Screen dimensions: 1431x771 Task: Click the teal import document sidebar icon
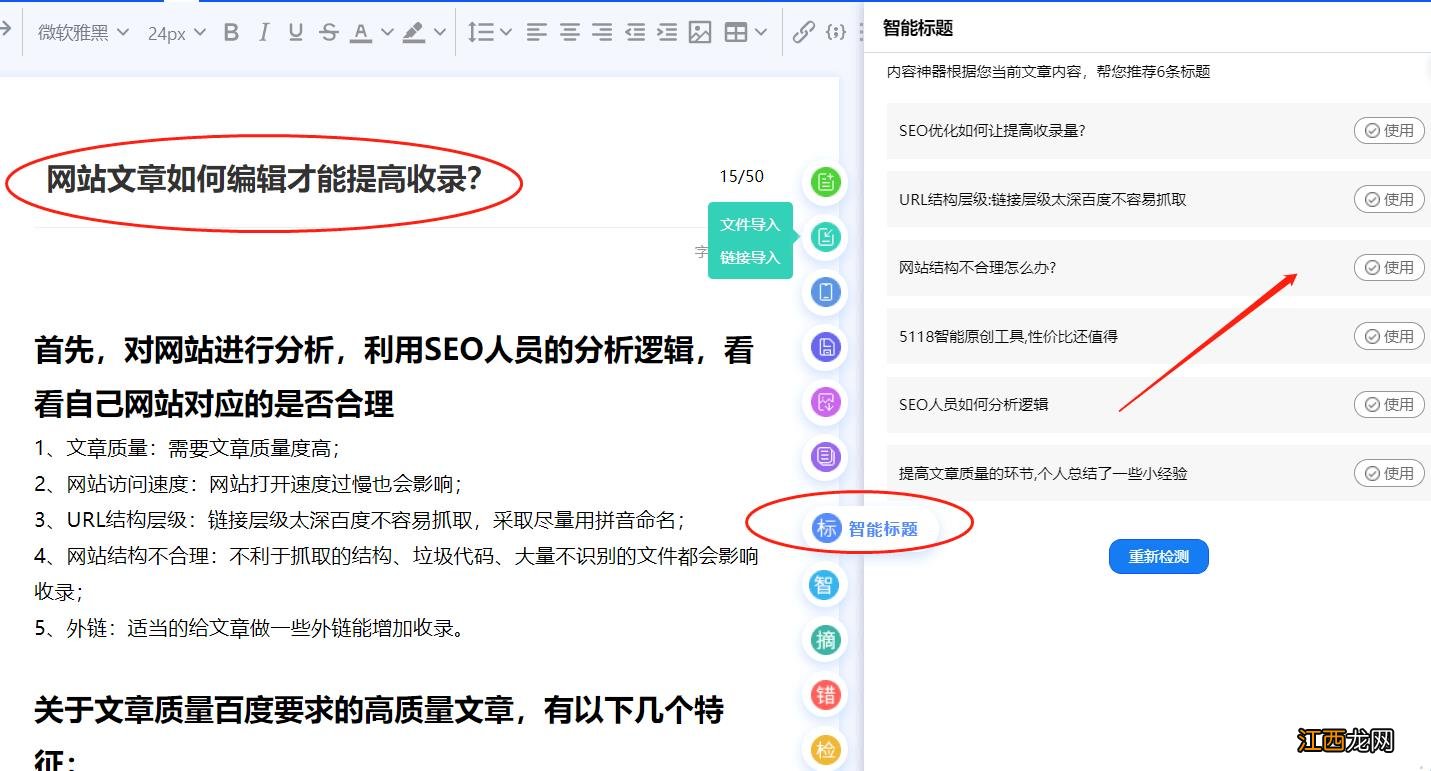pyautogui.click(x=826, y=237)
